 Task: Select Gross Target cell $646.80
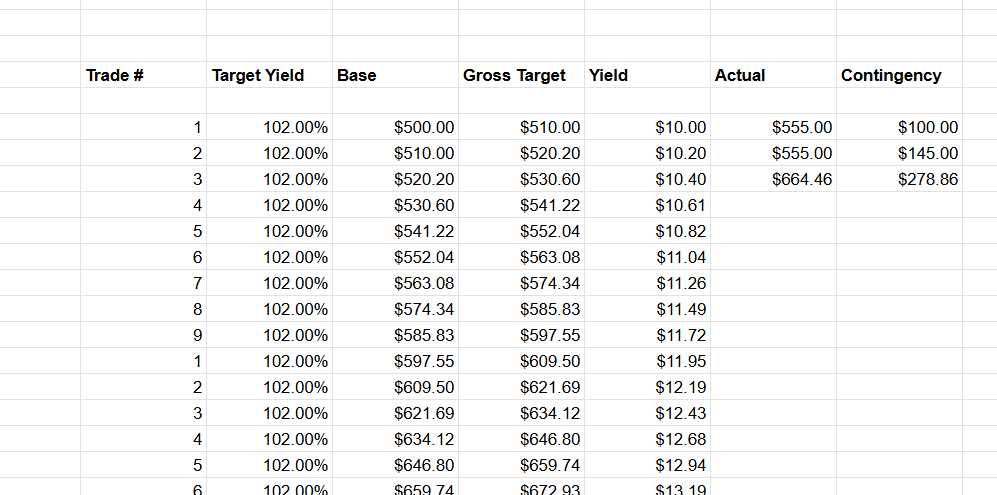[x=521, y=439]
